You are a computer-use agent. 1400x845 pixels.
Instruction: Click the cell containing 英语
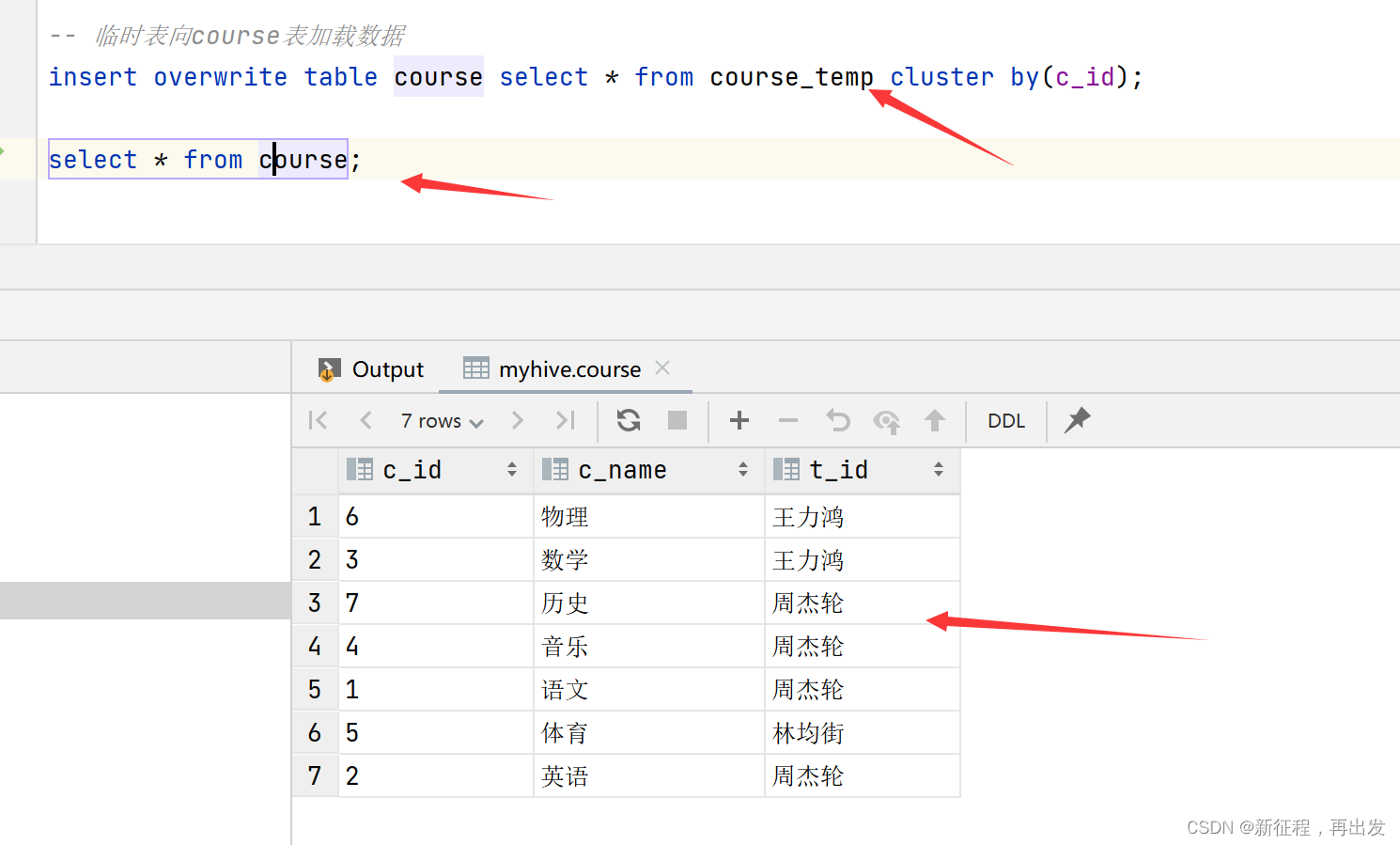coord(649,776)
